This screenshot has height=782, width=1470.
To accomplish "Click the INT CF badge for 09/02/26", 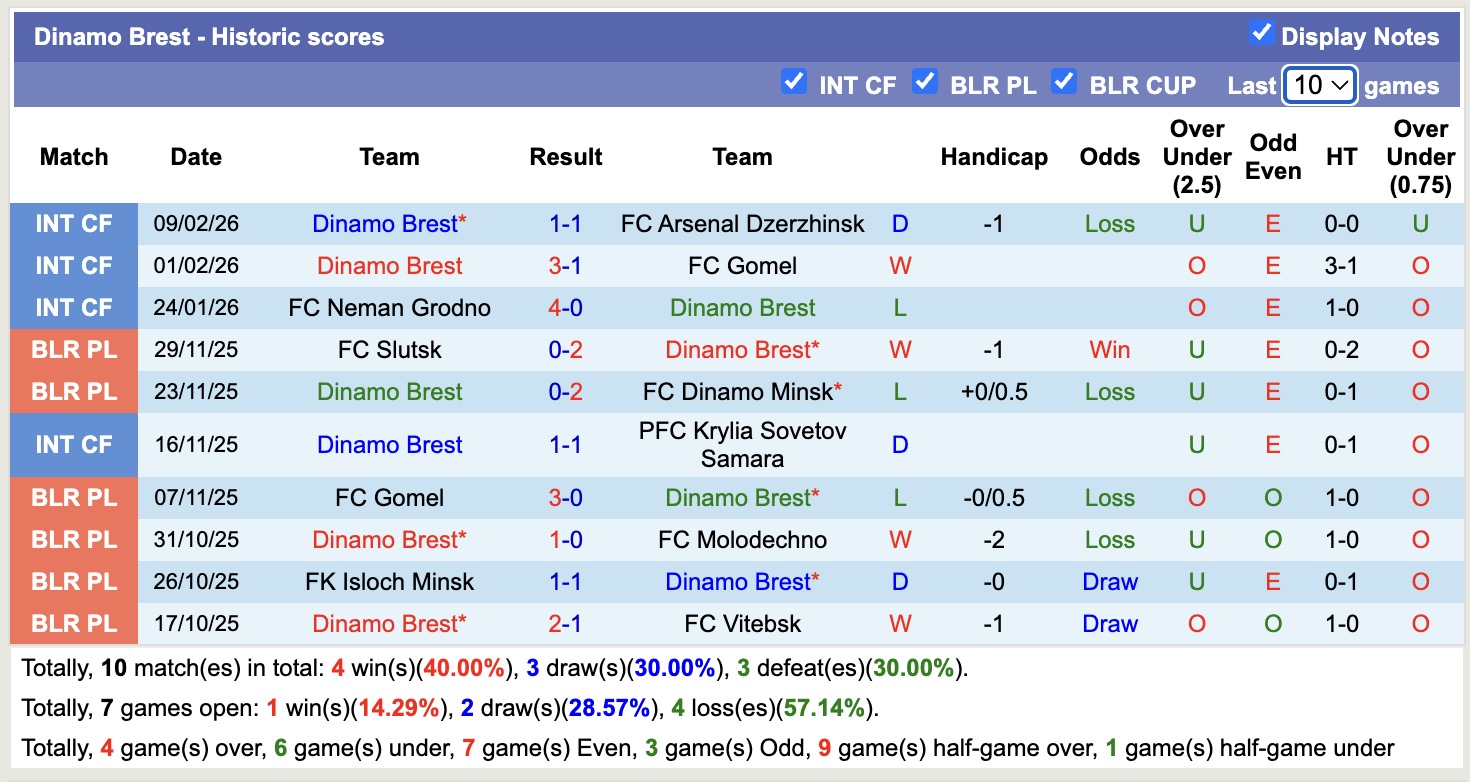I will point(74,224).
